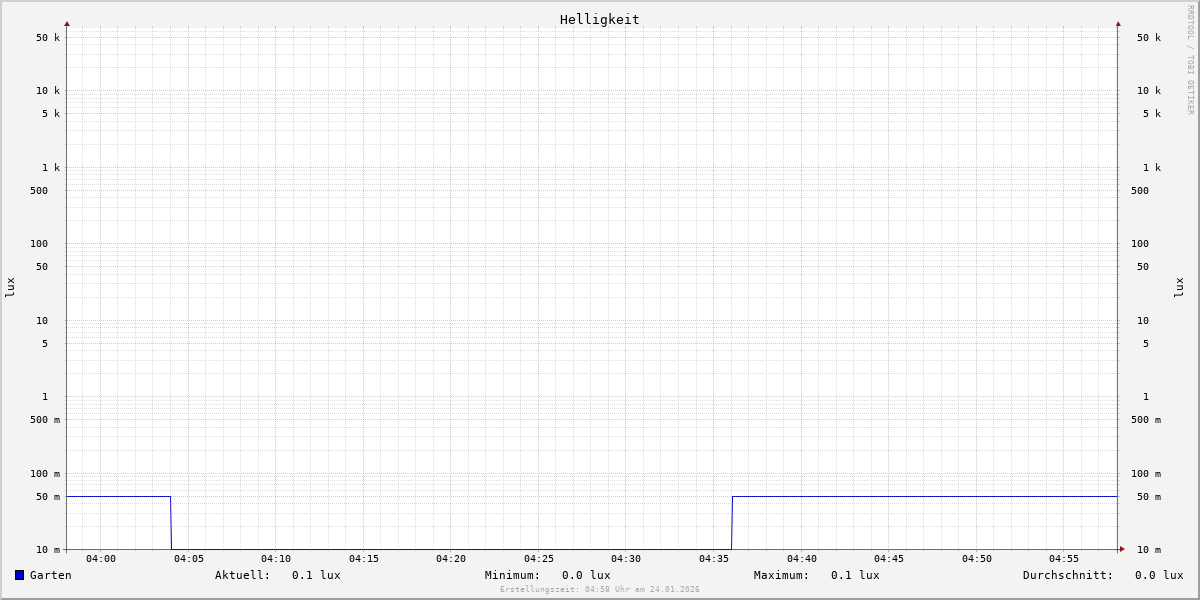The image size is (1200, 600).
Task: Click the 0.1 lux value beside Maximum
Action: 855,575
